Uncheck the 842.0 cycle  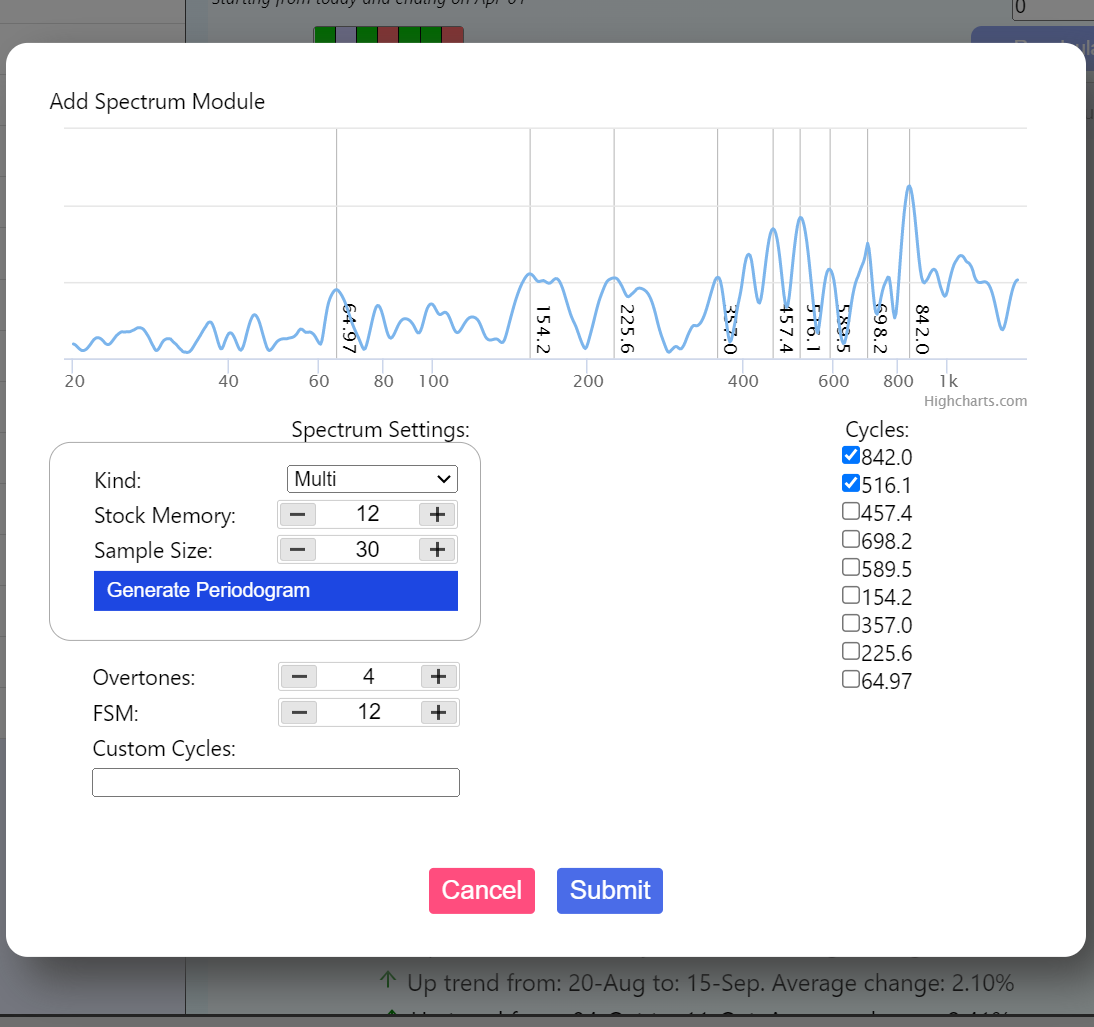pos(851,455)
